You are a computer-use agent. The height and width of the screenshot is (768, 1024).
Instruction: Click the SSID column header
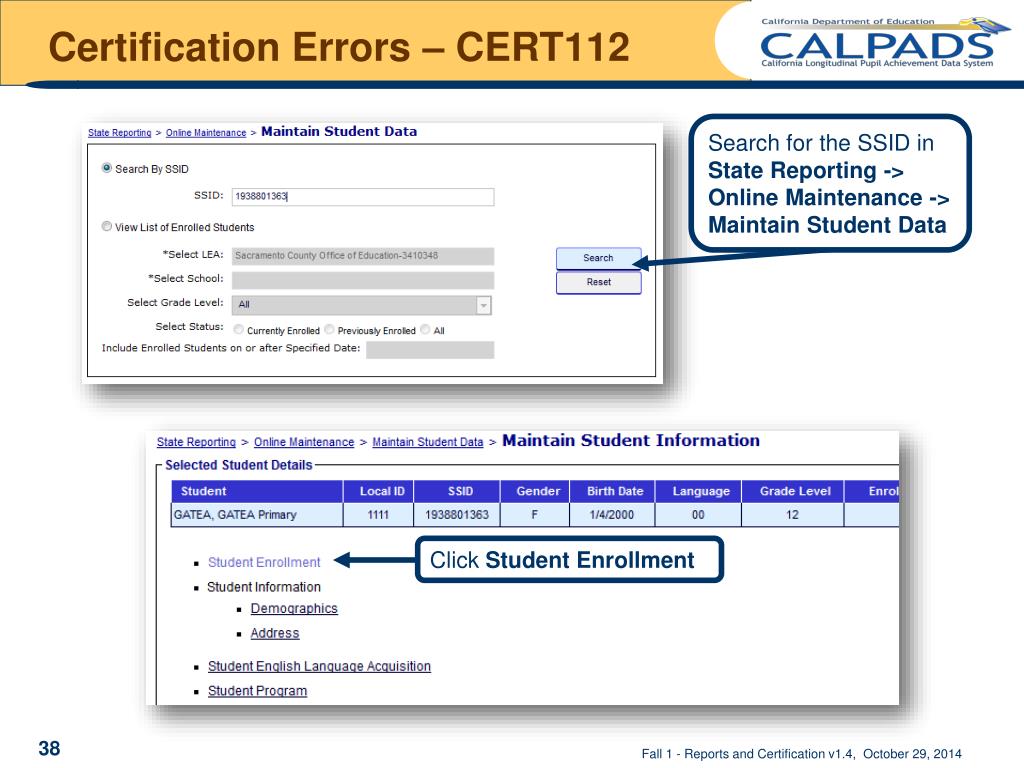click(x=456, y=491)
